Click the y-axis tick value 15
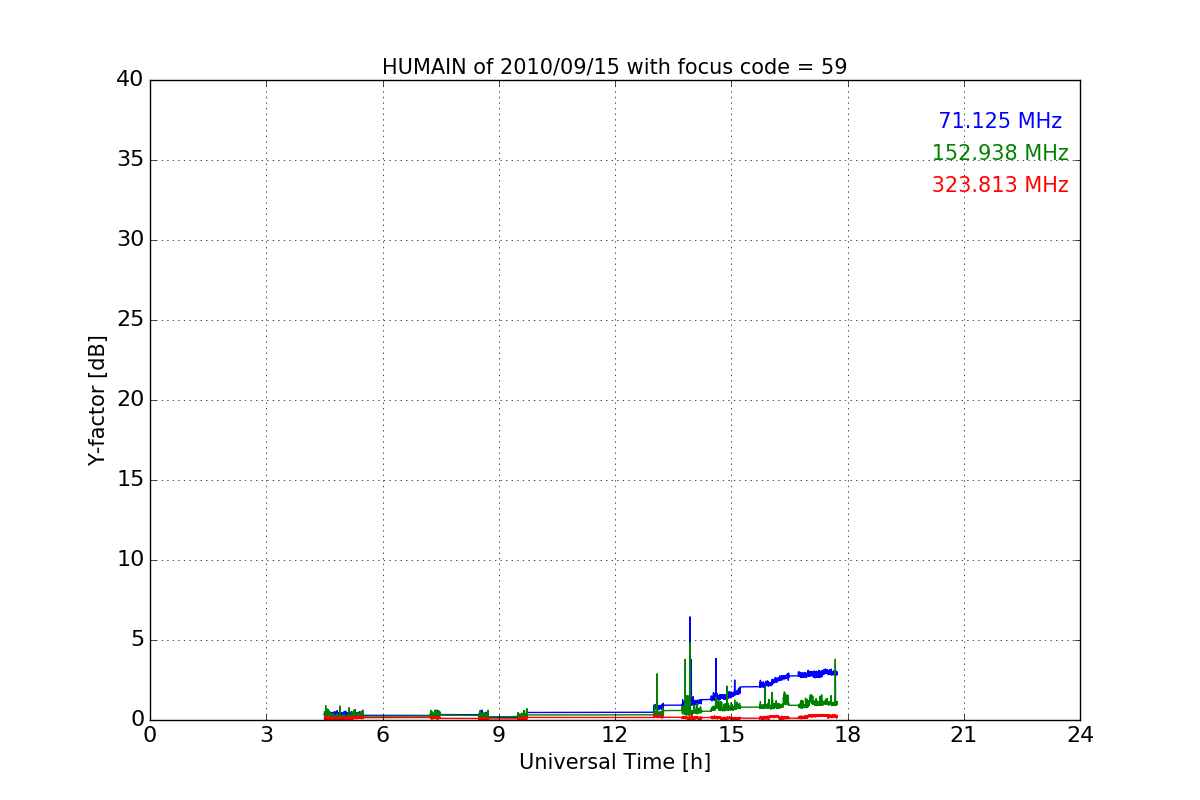 pyautogui.click(x=130, y=480)
